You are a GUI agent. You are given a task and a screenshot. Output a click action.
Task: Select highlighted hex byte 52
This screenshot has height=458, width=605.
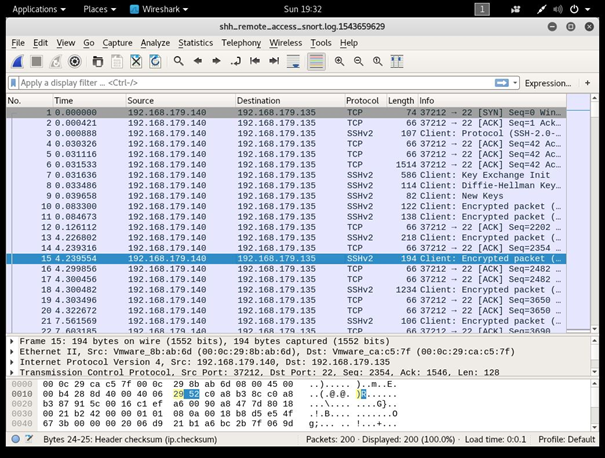tap(194, 394)
